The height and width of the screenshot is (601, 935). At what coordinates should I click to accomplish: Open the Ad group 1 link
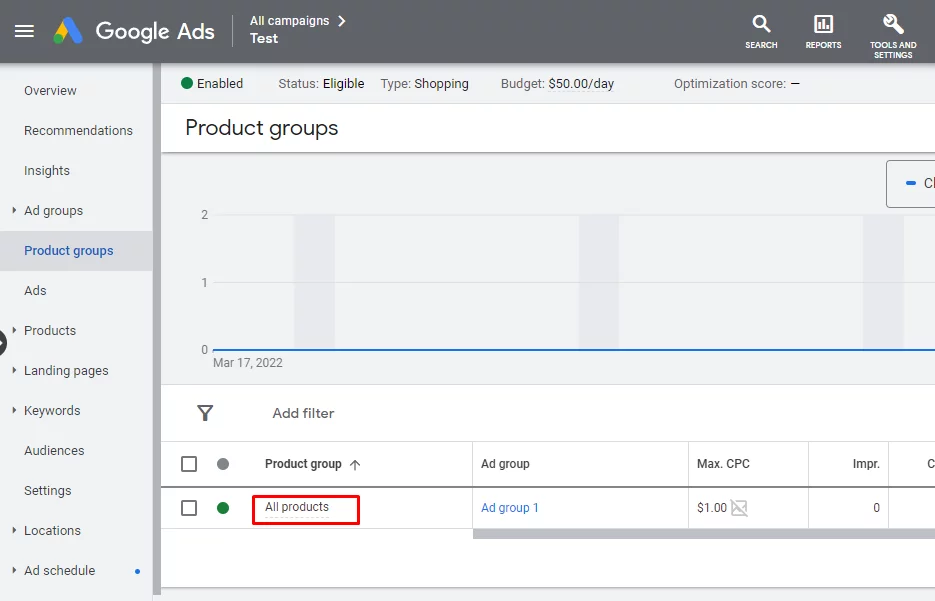pos(510,507)
